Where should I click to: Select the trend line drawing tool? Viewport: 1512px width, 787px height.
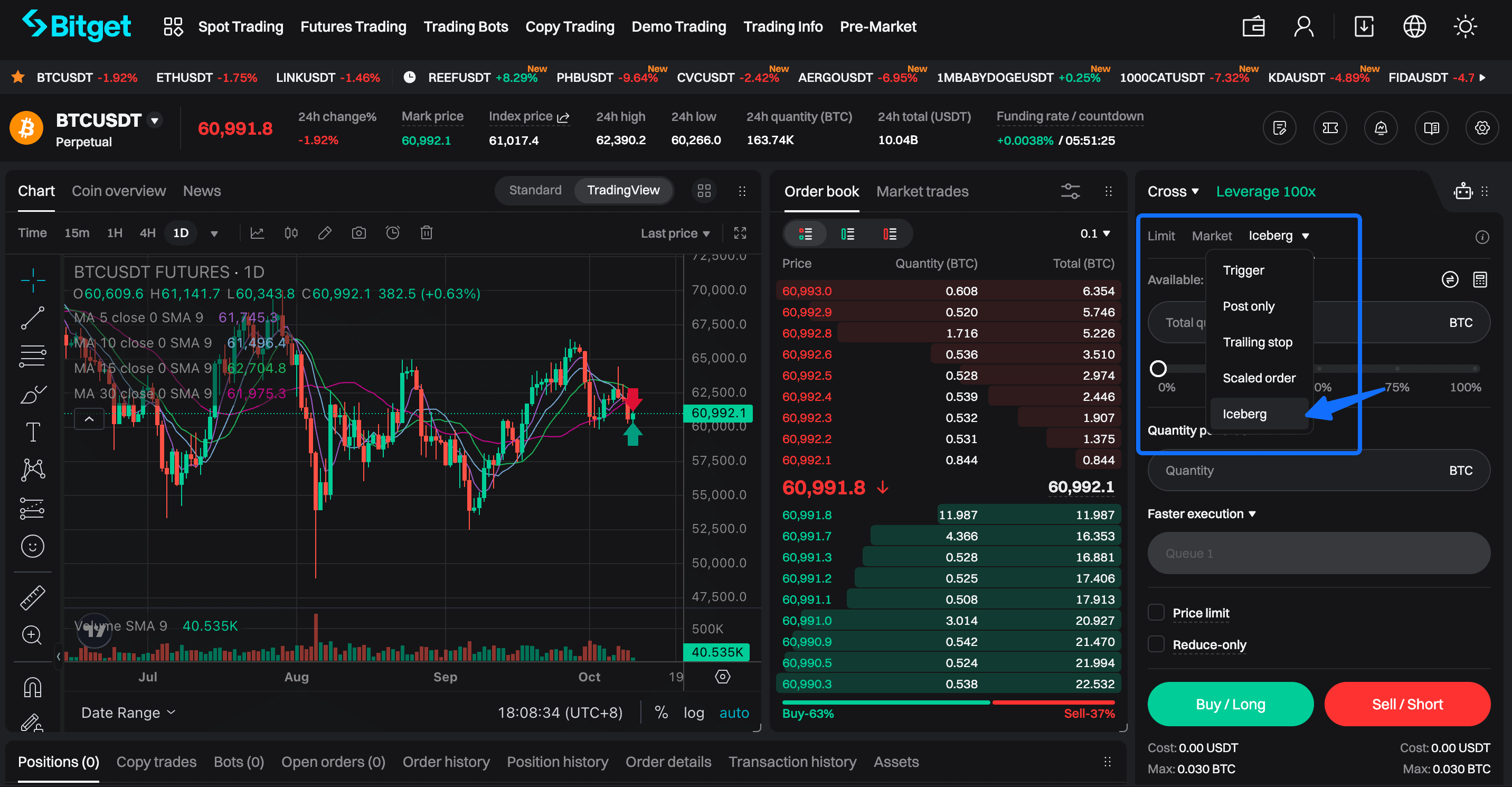pos(33,318)
